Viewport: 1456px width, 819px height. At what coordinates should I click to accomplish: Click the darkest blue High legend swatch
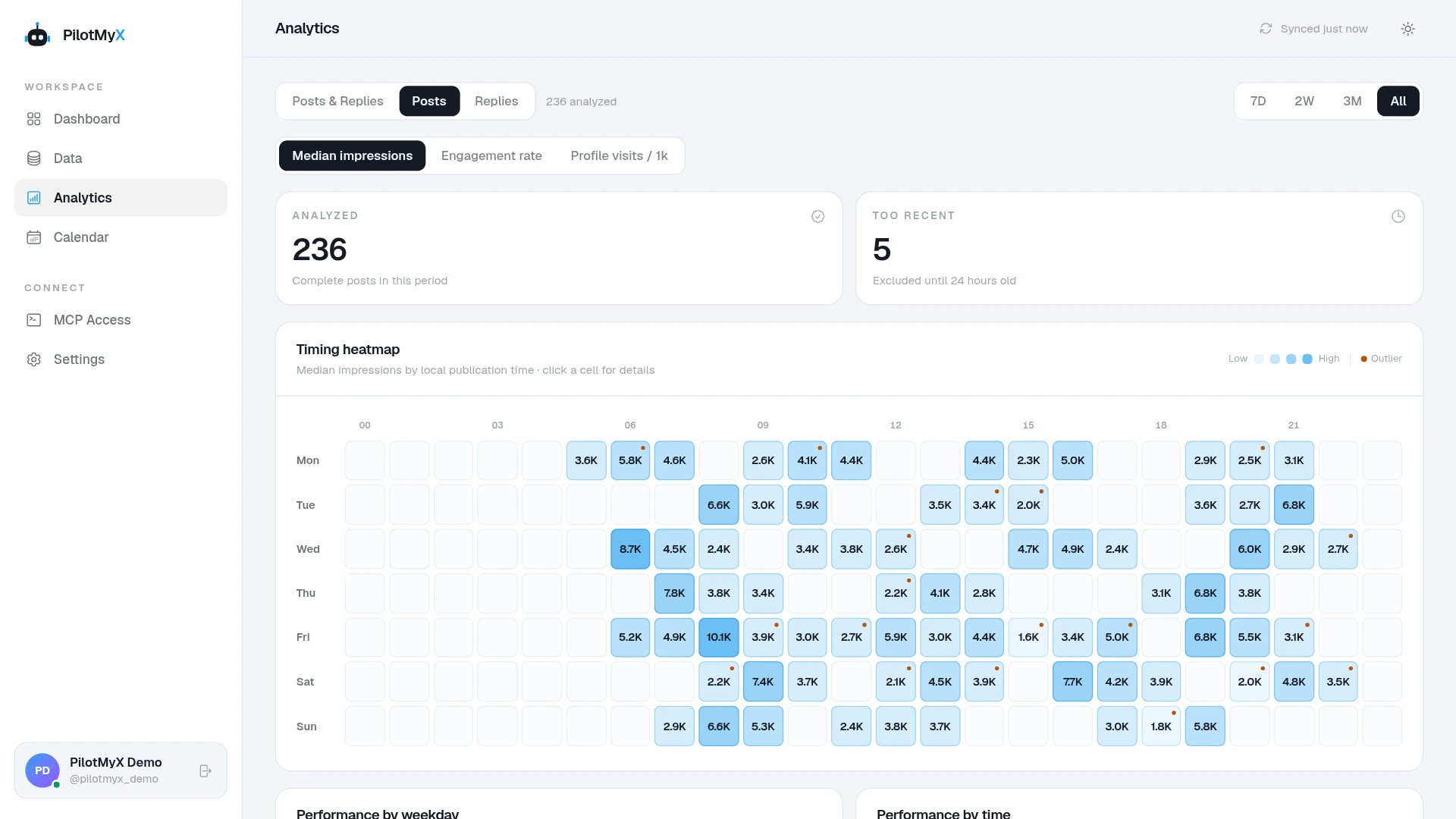point(1307,359)
